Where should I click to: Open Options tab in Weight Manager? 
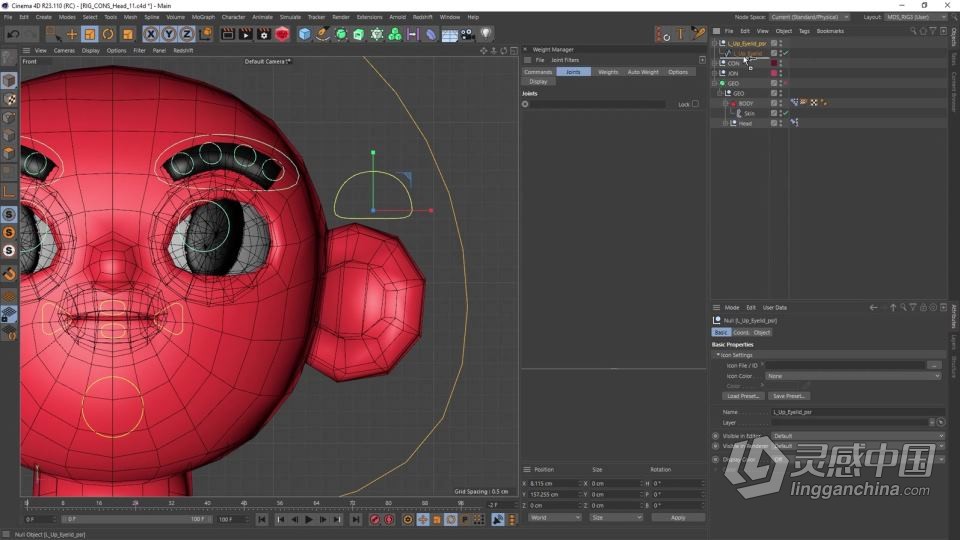coord(678,72)
